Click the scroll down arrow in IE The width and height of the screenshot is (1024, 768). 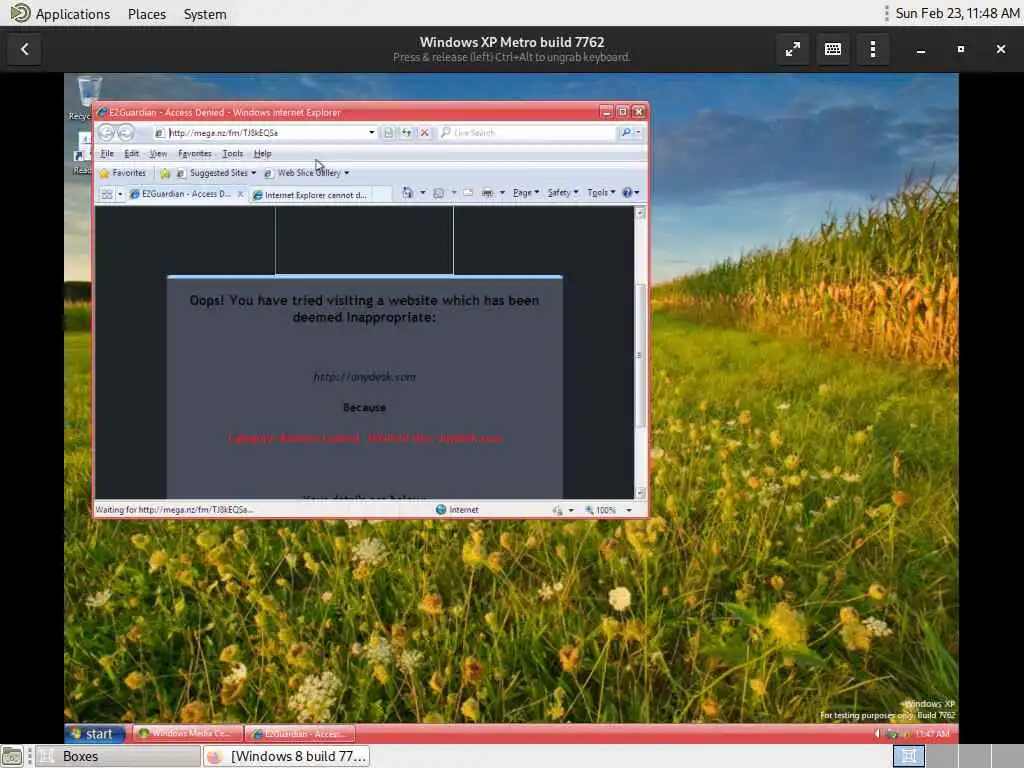tap(640, 492)
